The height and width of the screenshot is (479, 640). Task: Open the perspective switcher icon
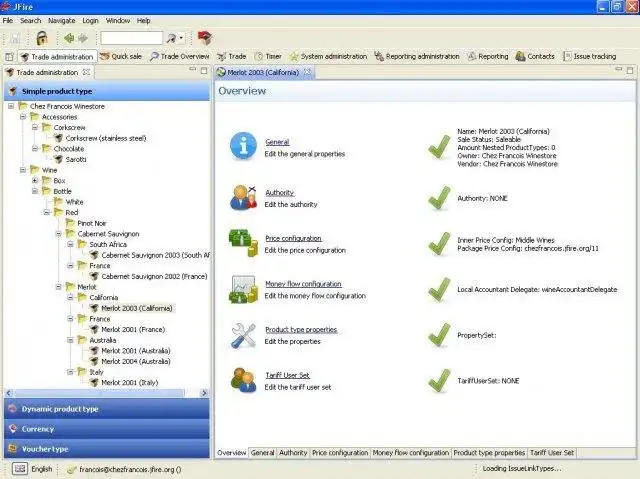point(9,57)
